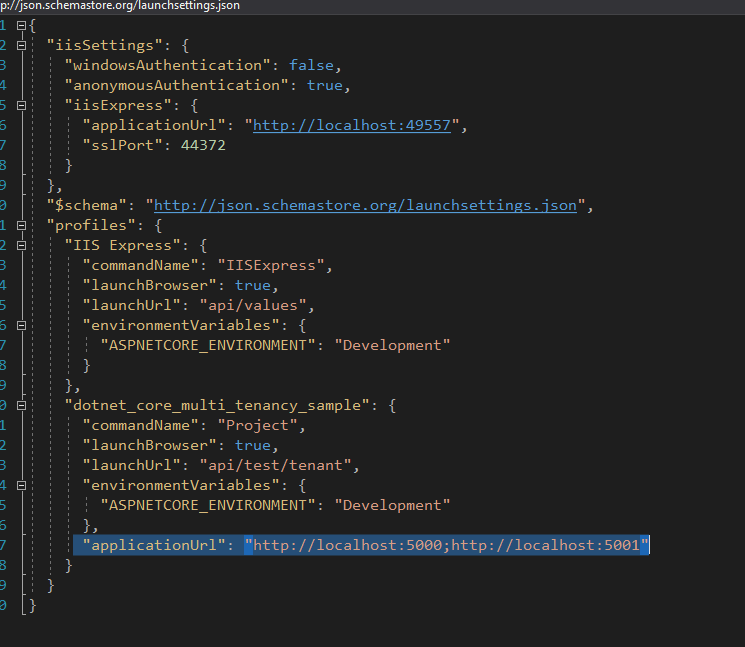Image resolution: width=745 pixels, height=647 pixels.
Task: Click "applicationUrl" key in iisExpress block
Action: 154,125
